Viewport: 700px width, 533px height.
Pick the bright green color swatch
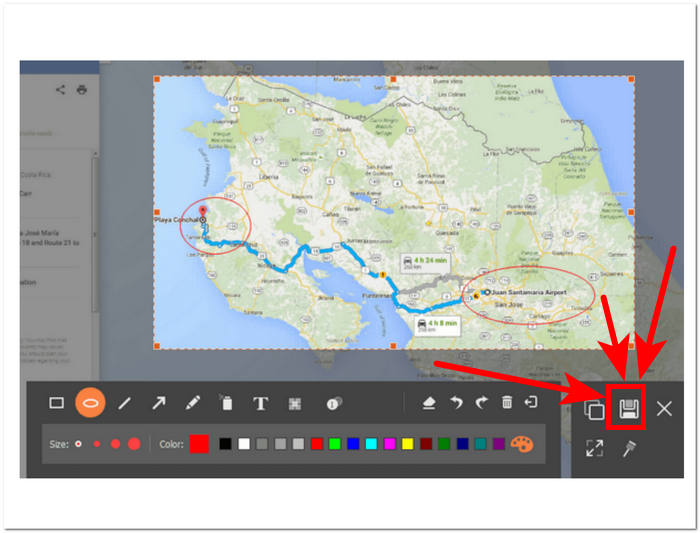[335, 444]
